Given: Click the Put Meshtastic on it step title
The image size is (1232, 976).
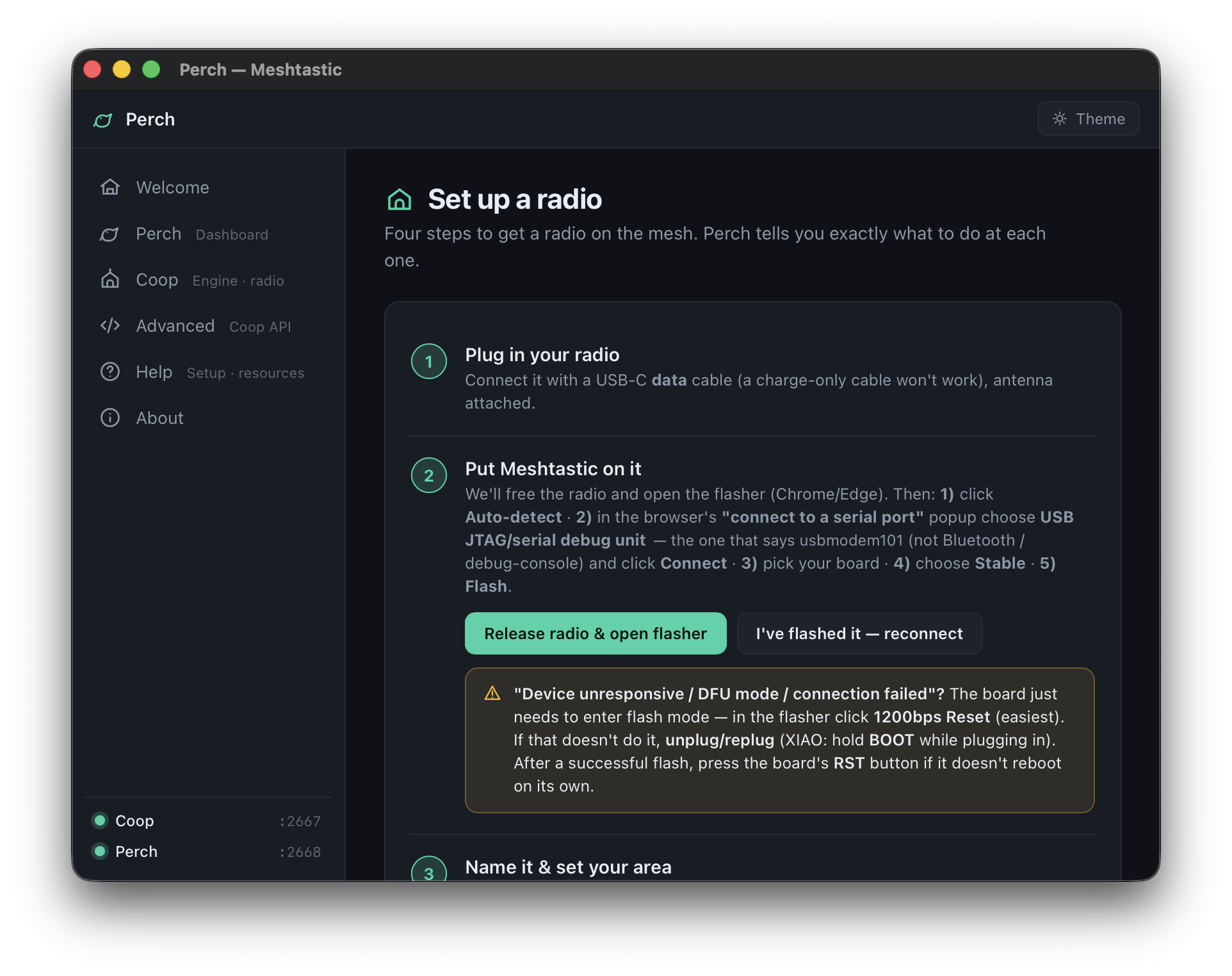Looking at the screenshot, I should [x=553, y=468].
